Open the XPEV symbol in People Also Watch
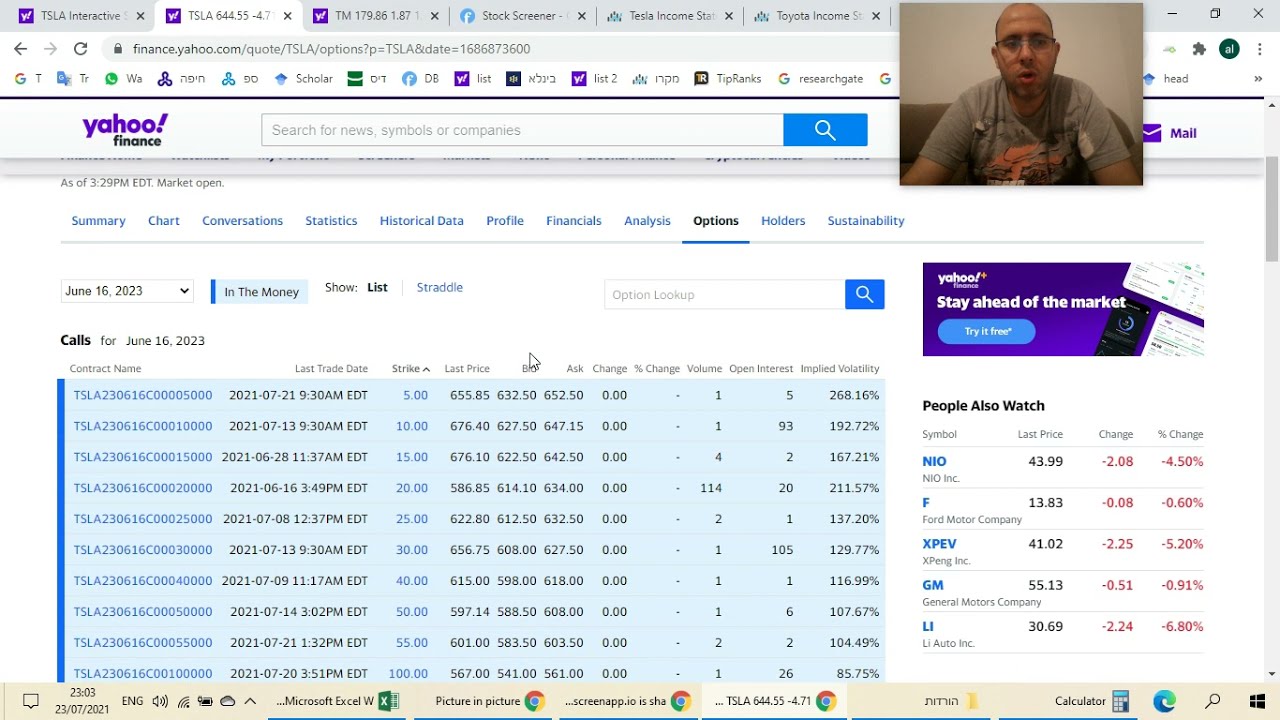The height and width of the screenshot is (720, 1280). 939,544
